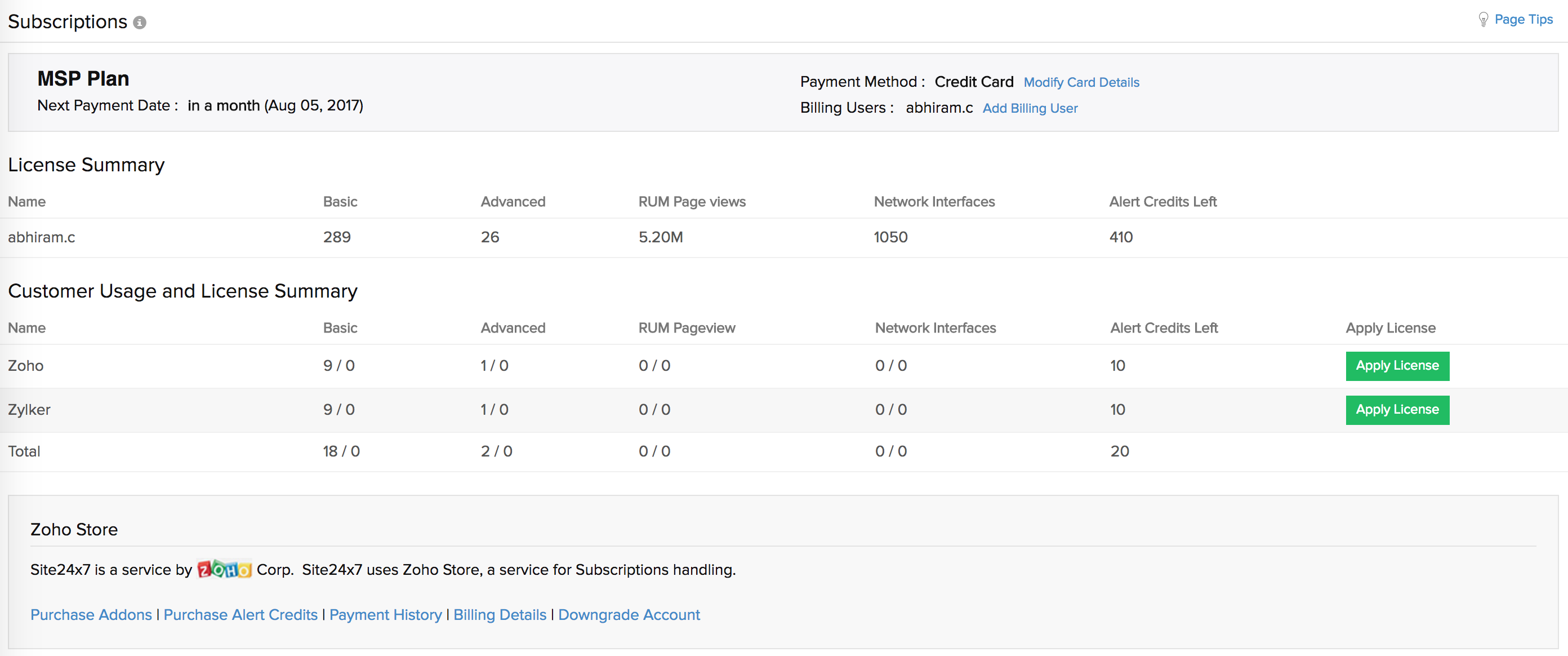The height and width of the screenshot is (656, 1568).
Task: Click Network Interfaces value 1050
Action: 890,237
